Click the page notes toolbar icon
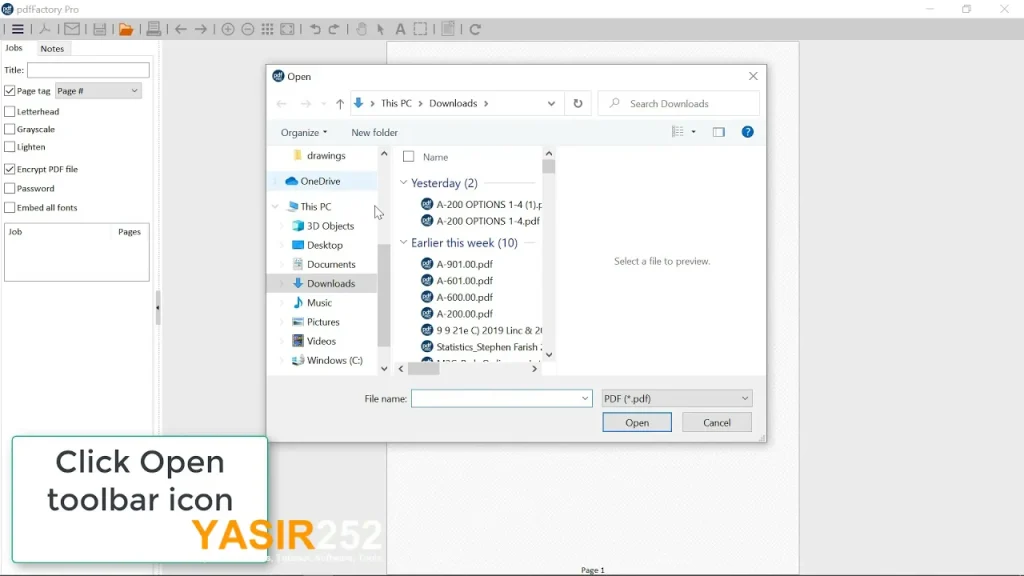Screen dimensions: 1024x576 pyautogui.click(x=448, y=29)
